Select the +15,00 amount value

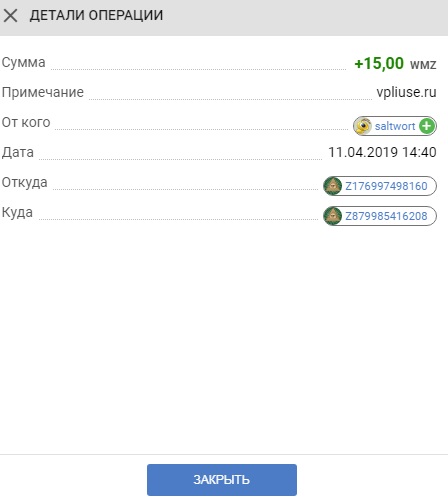tap(379, 63)
